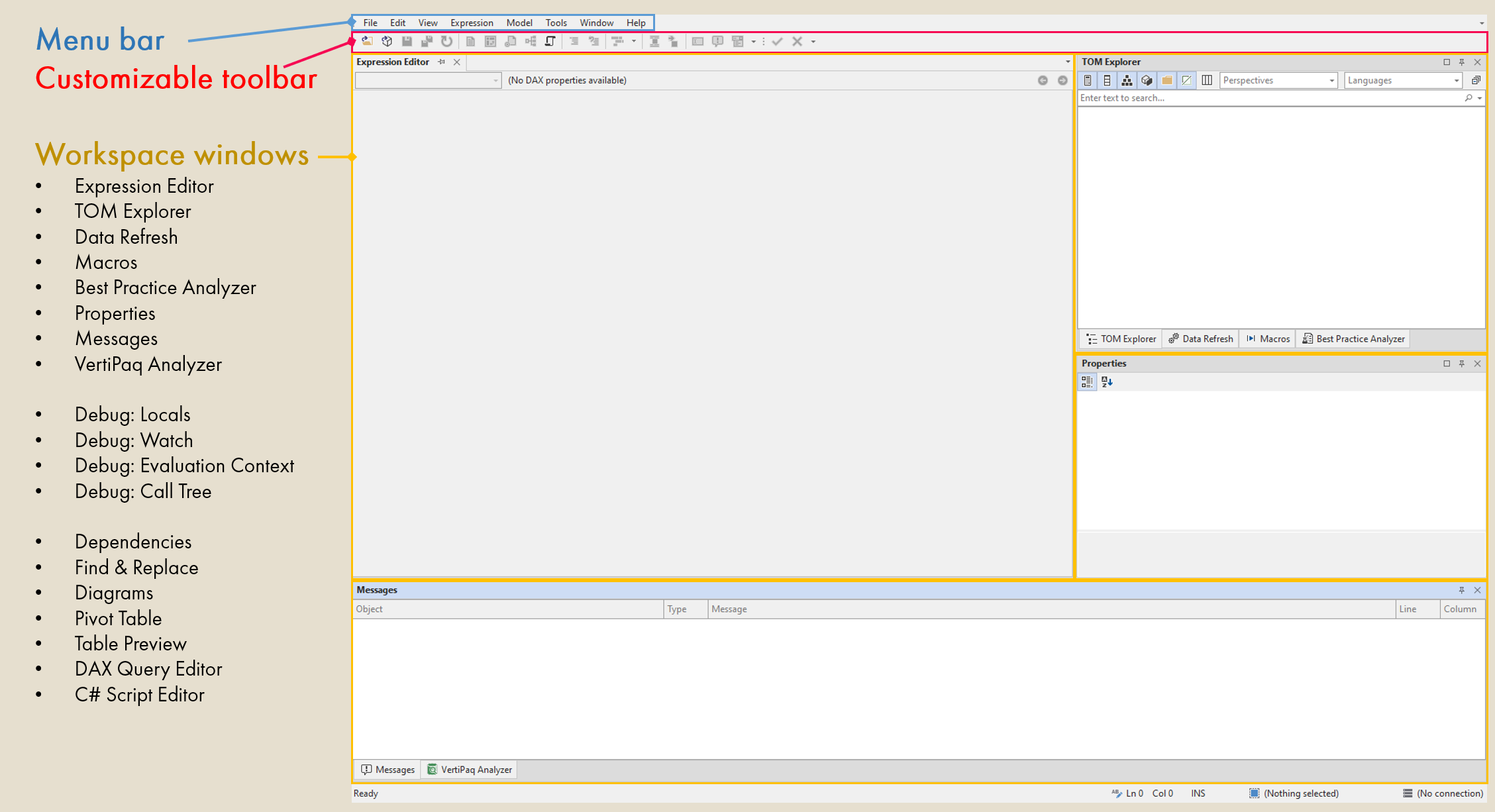
Task: Save the model with the disk toolbar icon
Action: coord(407,41)
